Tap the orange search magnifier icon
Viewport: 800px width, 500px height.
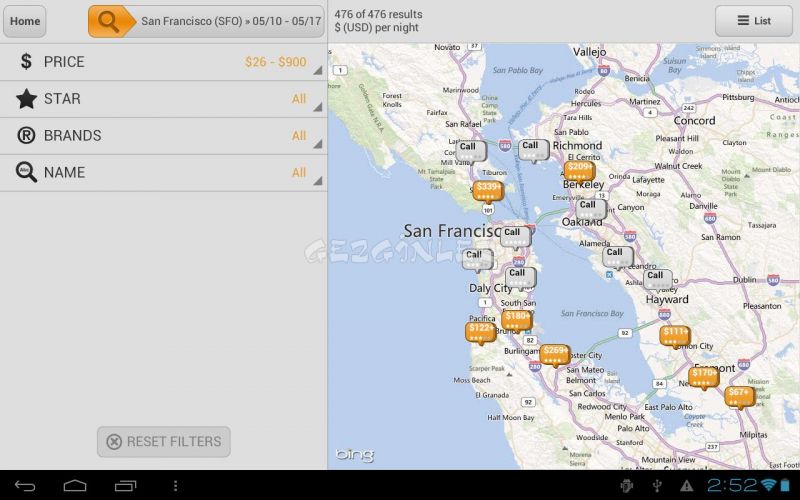click(x=109, y=21)
